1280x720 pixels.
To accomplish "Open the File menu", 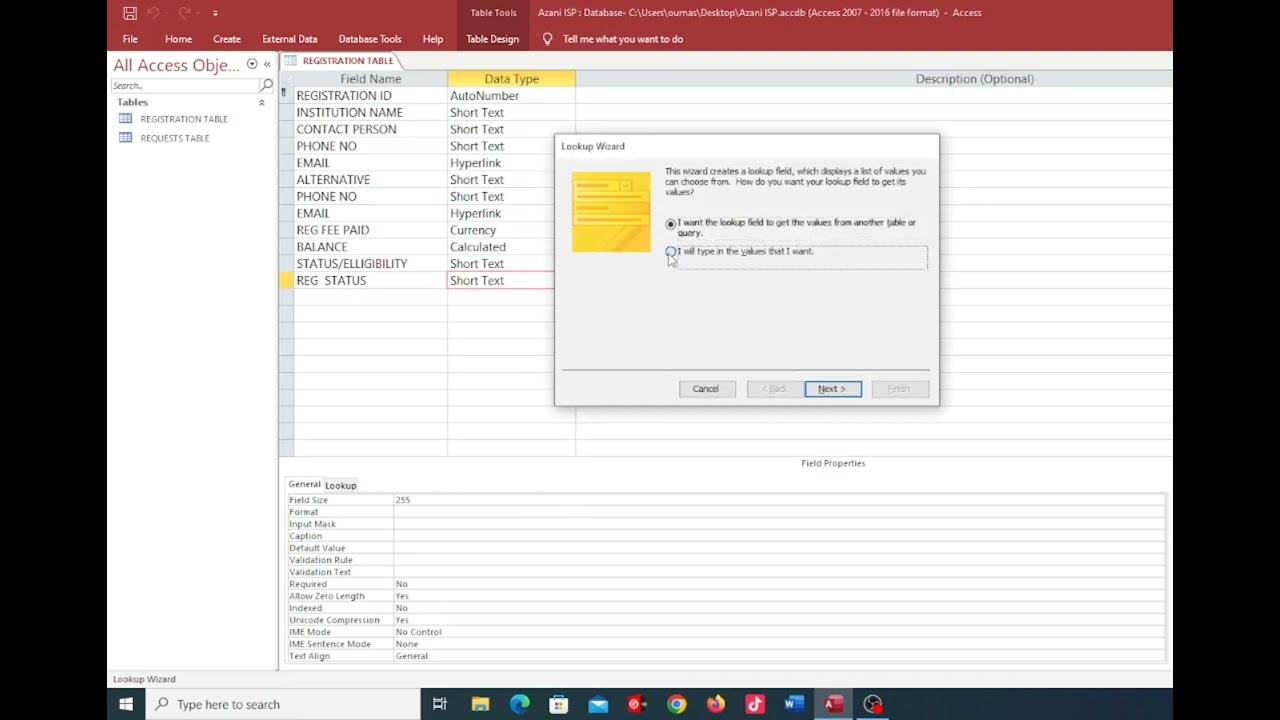I will point(130,39).
